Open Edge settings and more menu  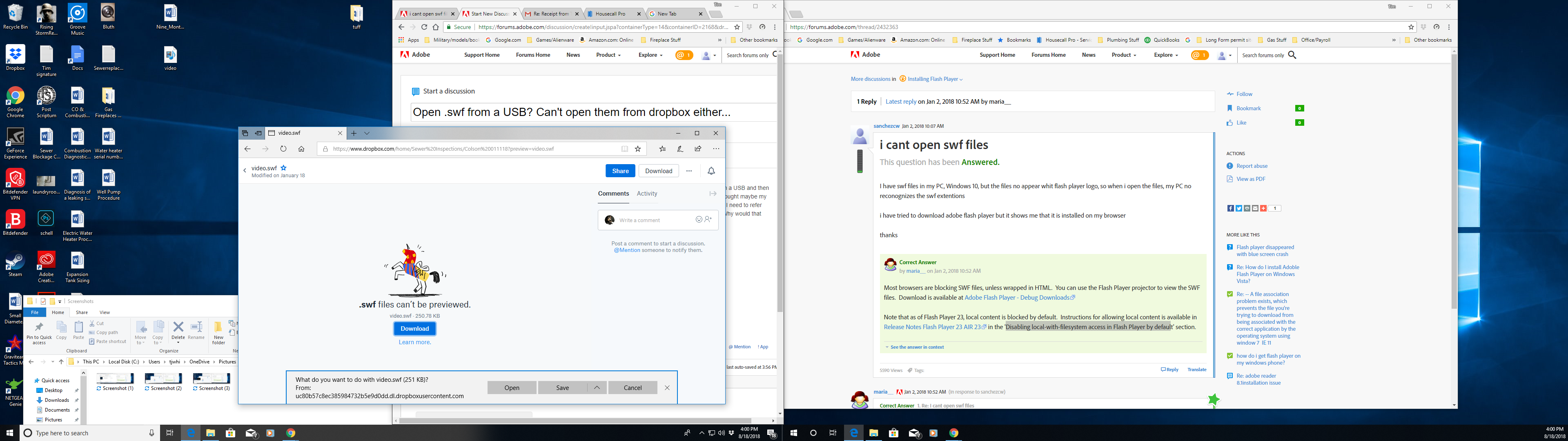716,149
